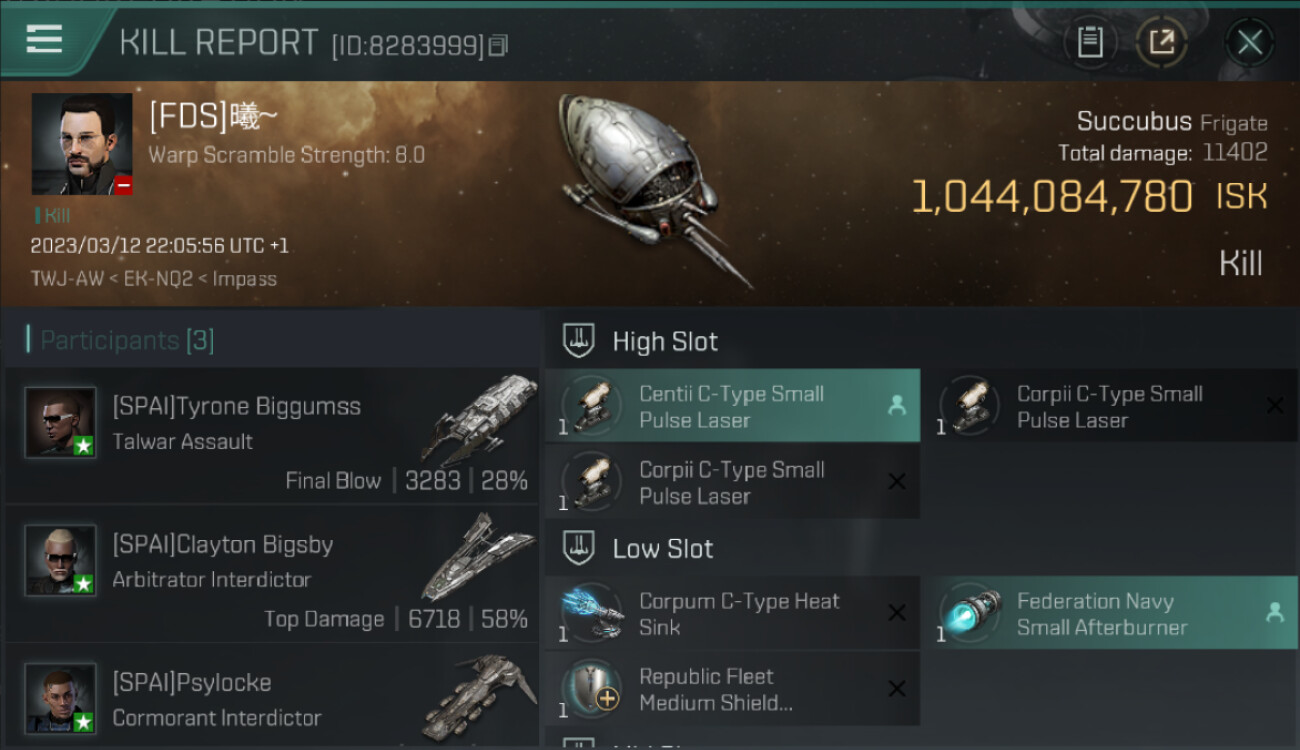This screenshot has width=1300, height=750.
Task: Click the Talwar Assault ship icon
Action: pyautogui.click(x=481, y=418)
